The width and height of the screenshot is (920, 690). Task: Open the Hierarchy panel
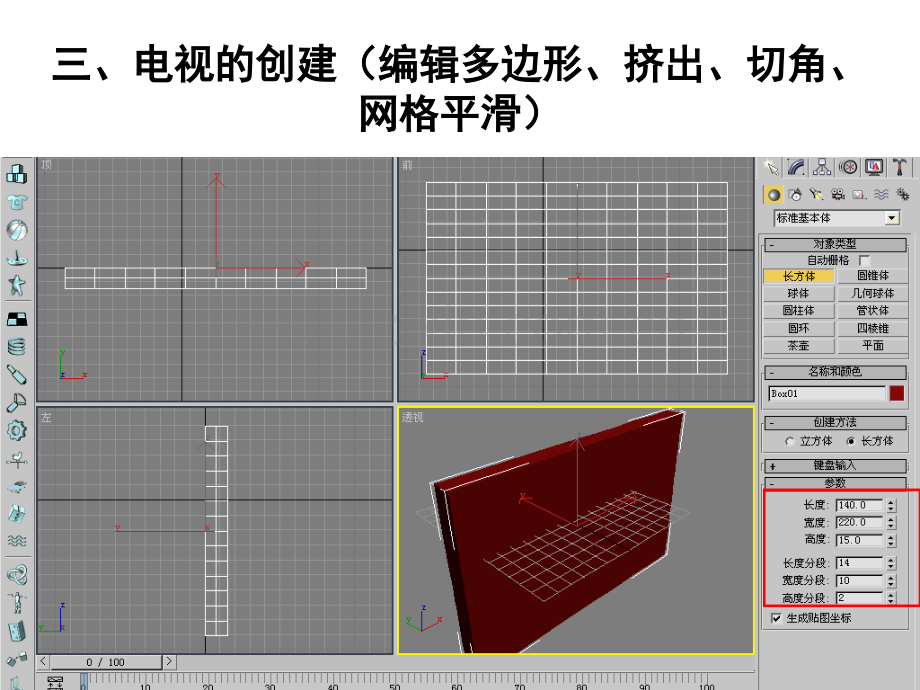click(x=821, y=167)
